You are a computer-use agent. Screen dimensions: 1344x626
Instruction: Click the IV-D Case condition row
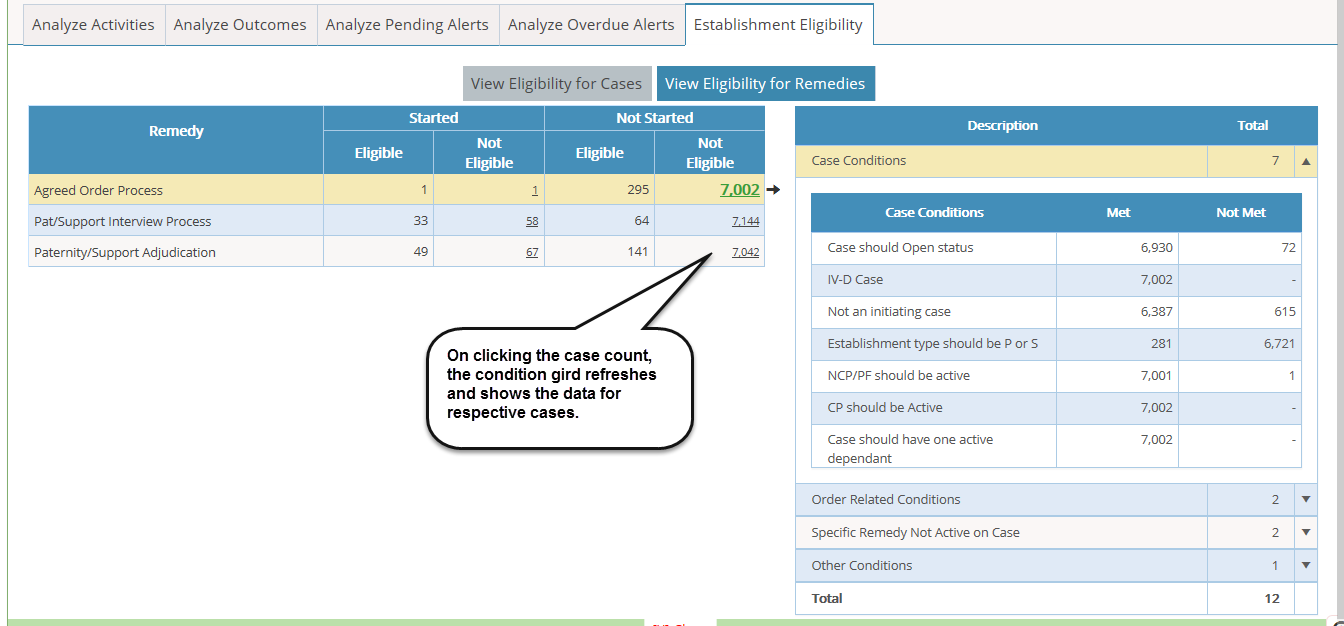click(x=1057, y=280)
